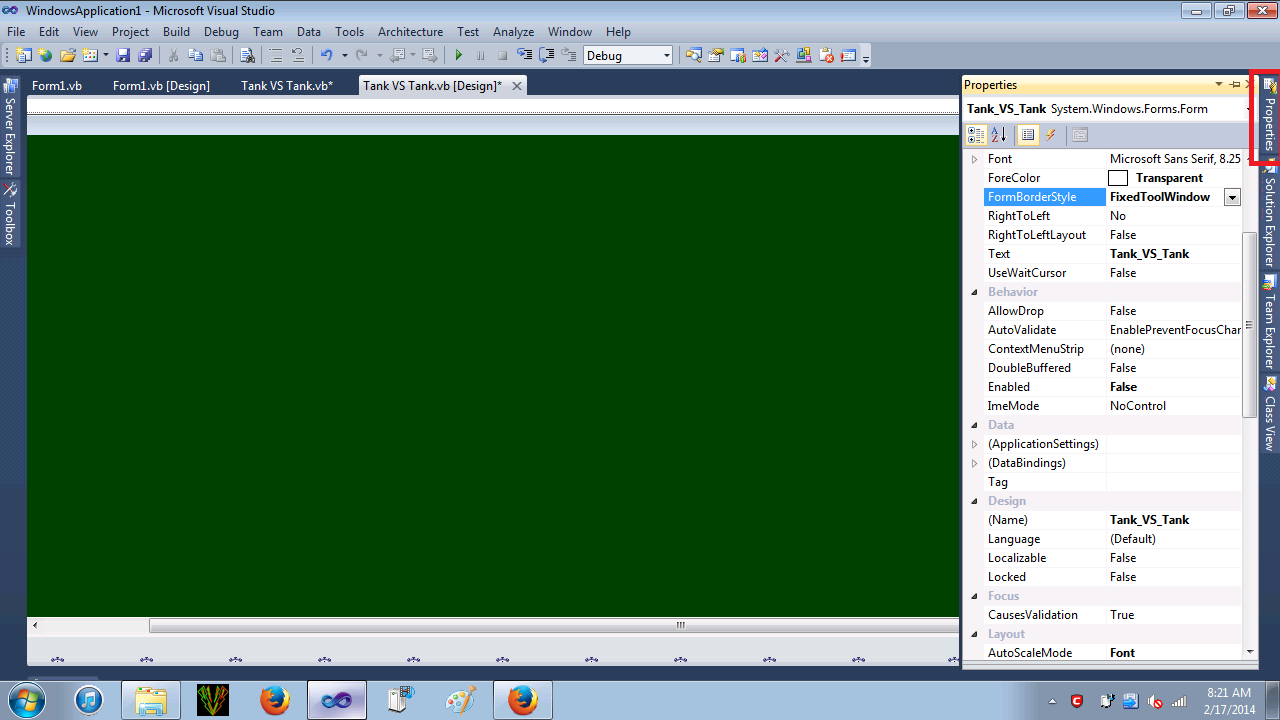Screen dimensions: 1280x720
Task: Click the Save All toolbar icon
Action: coord(144,56)
